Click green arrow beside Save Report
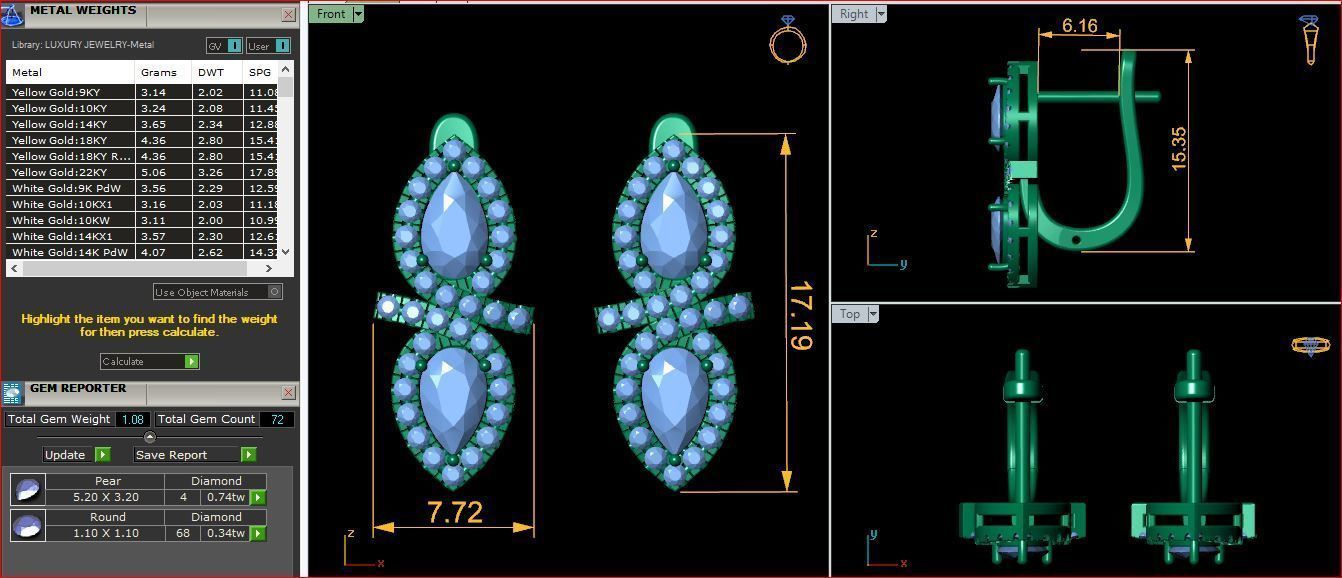 coord(248,454)
